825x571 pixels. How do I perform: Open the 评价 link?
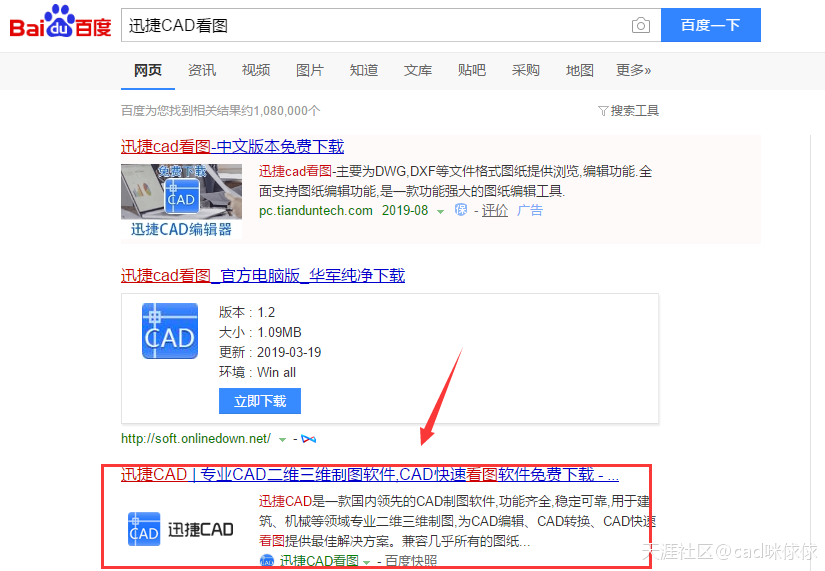pyautogui.click(x=495, y=211)
